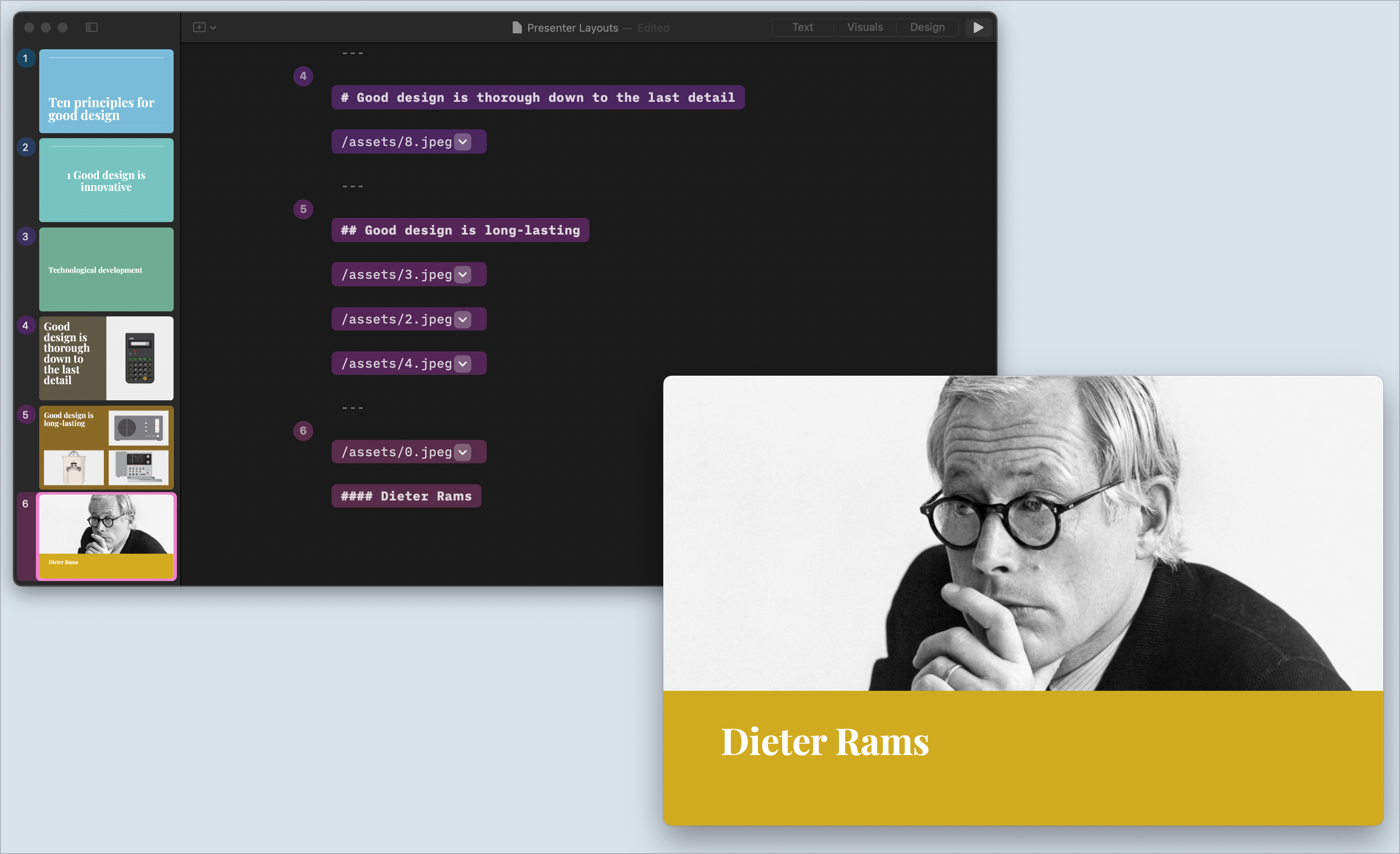Click heading '## Good design is long-lasting'
This screenshot has width=1400, height=854.
(460, 230)
